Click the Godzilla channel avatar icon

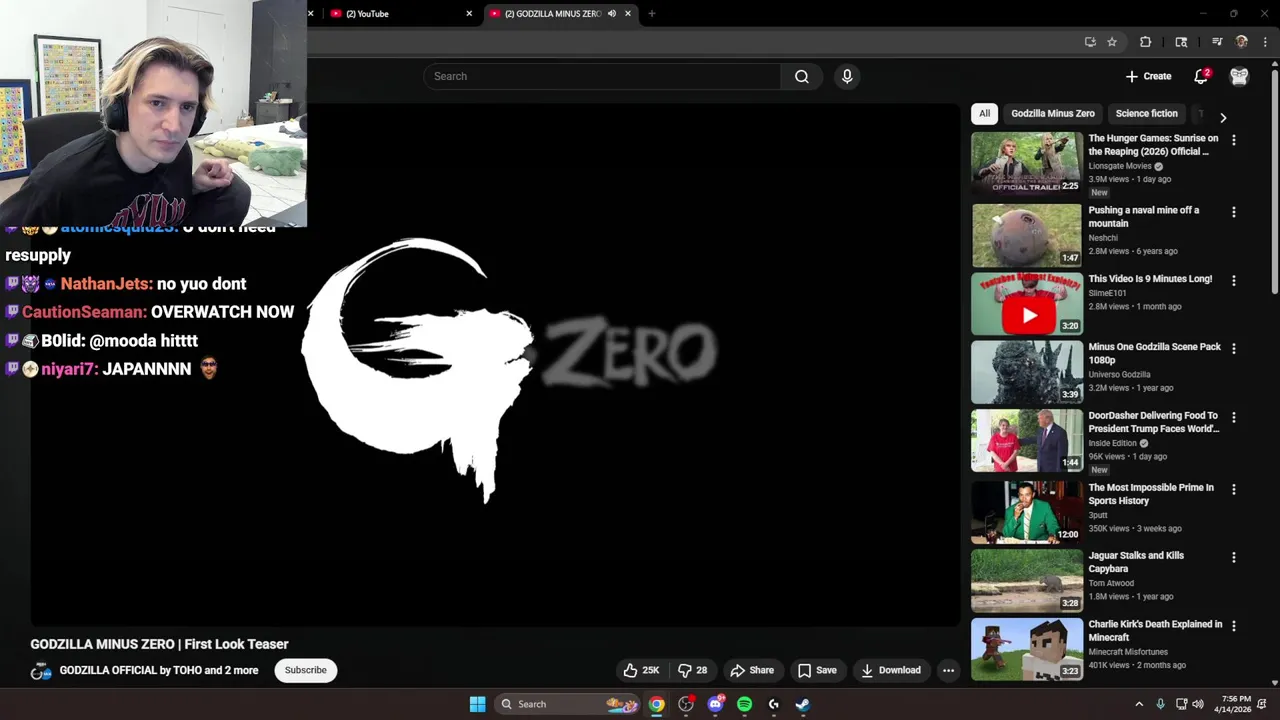[x=41, y=671]
